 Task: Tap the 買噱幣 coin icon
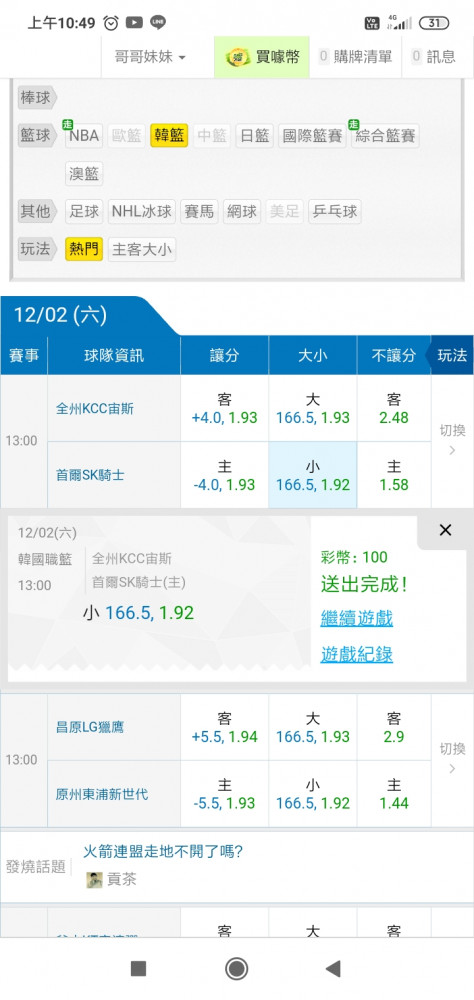[237, 57]
